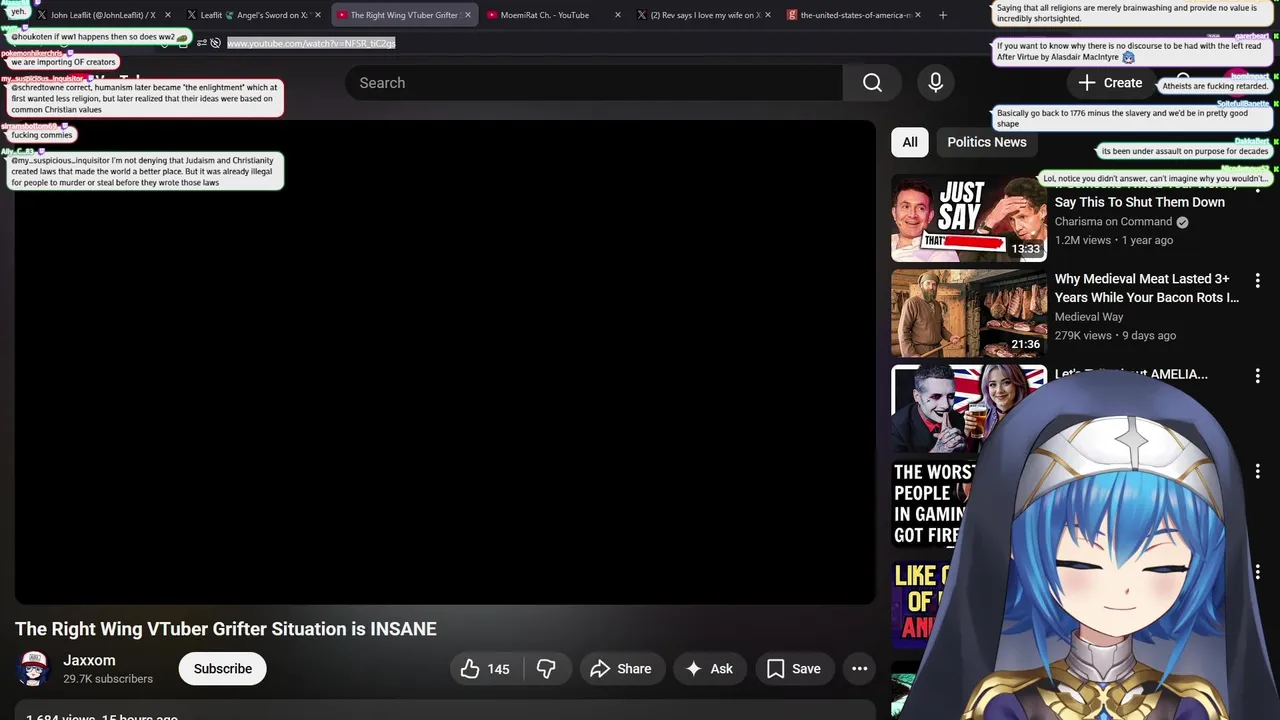Subscribe to the Jaxxom channel

(x=222, y=669)
